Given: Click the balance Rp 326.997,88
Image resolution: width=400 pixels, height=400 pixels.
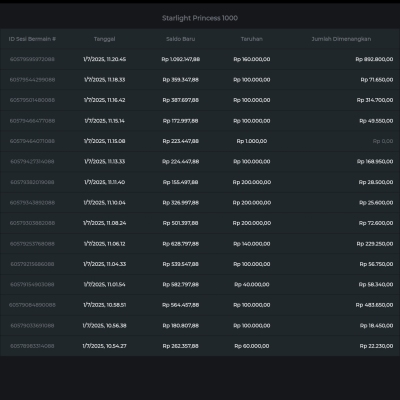Looking at the screenshot, I should pos(180,203).
